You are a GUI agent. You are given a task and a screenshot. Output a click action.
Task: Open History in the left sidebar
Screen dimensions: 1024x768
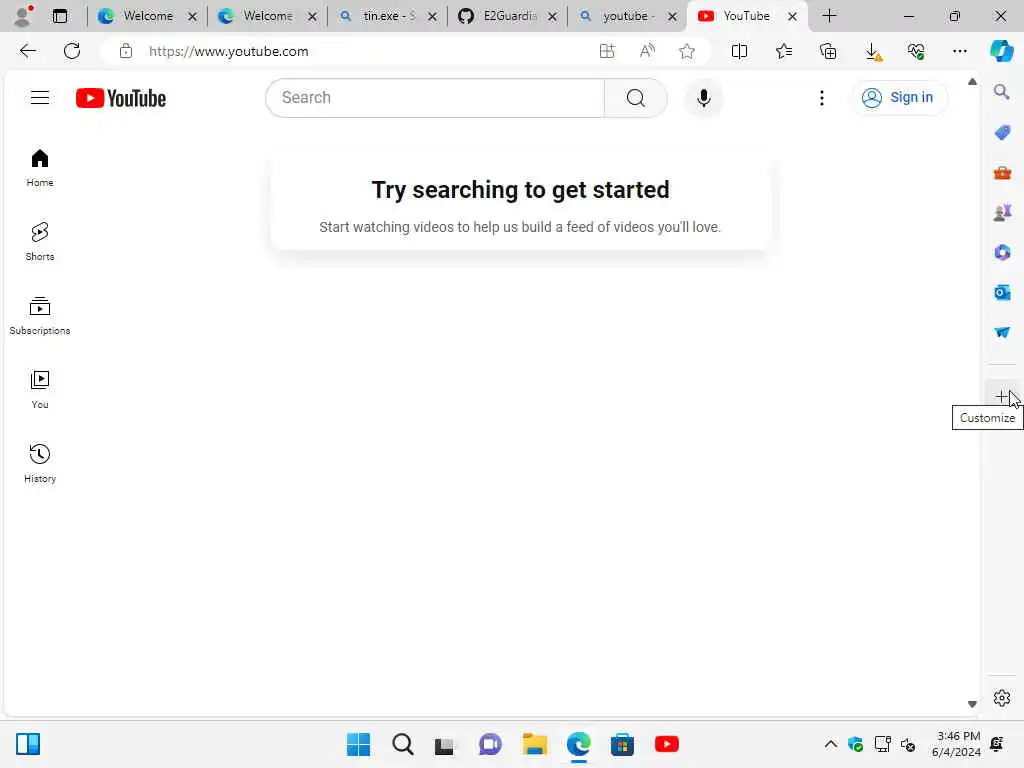tap(40, 463)
